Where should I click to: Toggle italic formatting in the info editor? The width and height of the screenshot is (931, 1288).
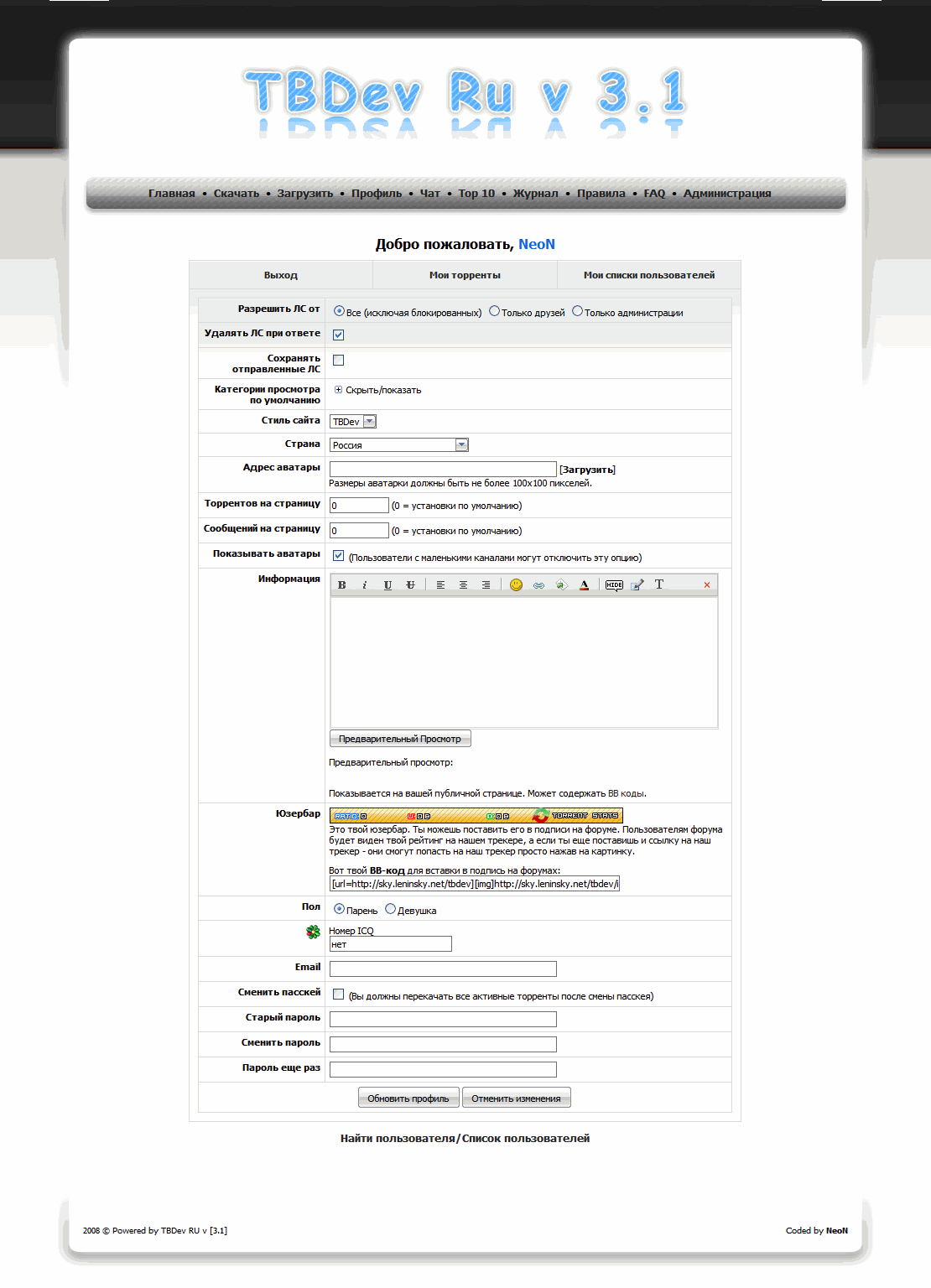(x=365, y=584)
